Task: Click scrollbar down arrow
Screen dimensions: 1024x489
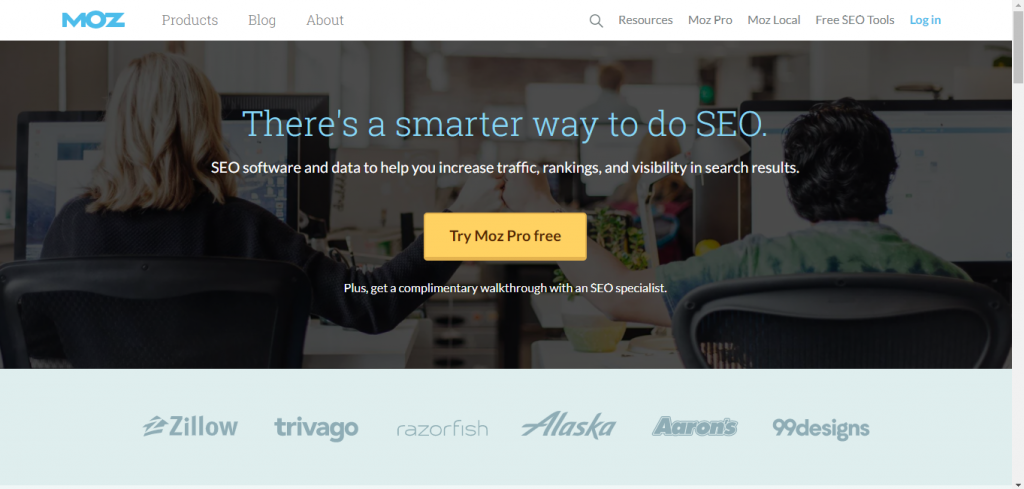Action: coord(1018,483)
